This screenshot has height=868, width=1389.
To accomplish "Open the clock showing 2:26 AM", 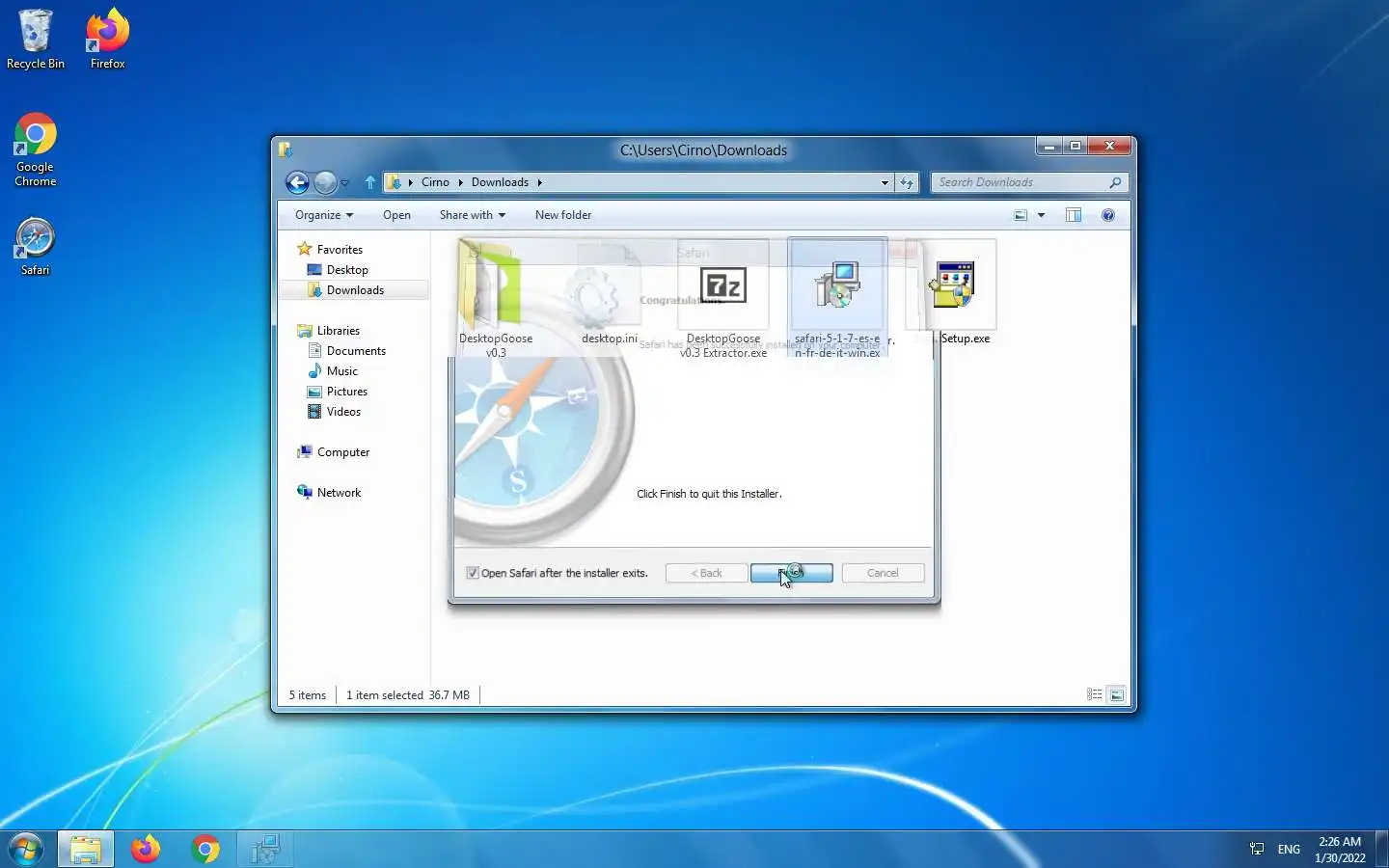I will click(1340, 850).
